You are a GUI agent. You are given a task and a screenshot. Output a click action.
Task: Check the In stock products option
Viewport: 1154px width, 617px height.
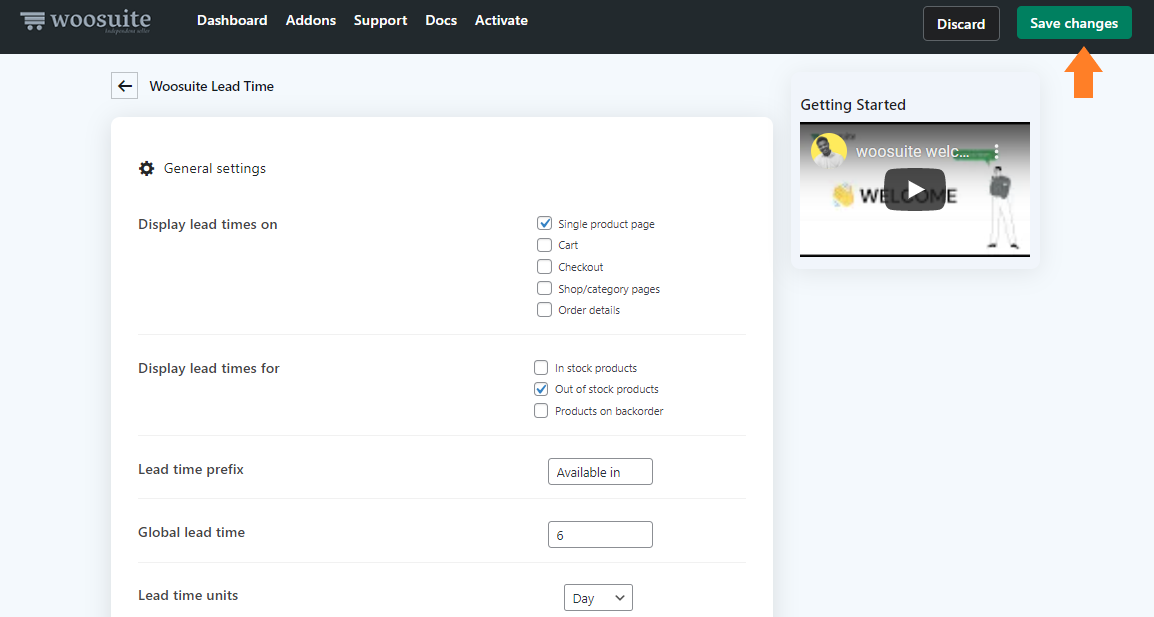(541, 367)
